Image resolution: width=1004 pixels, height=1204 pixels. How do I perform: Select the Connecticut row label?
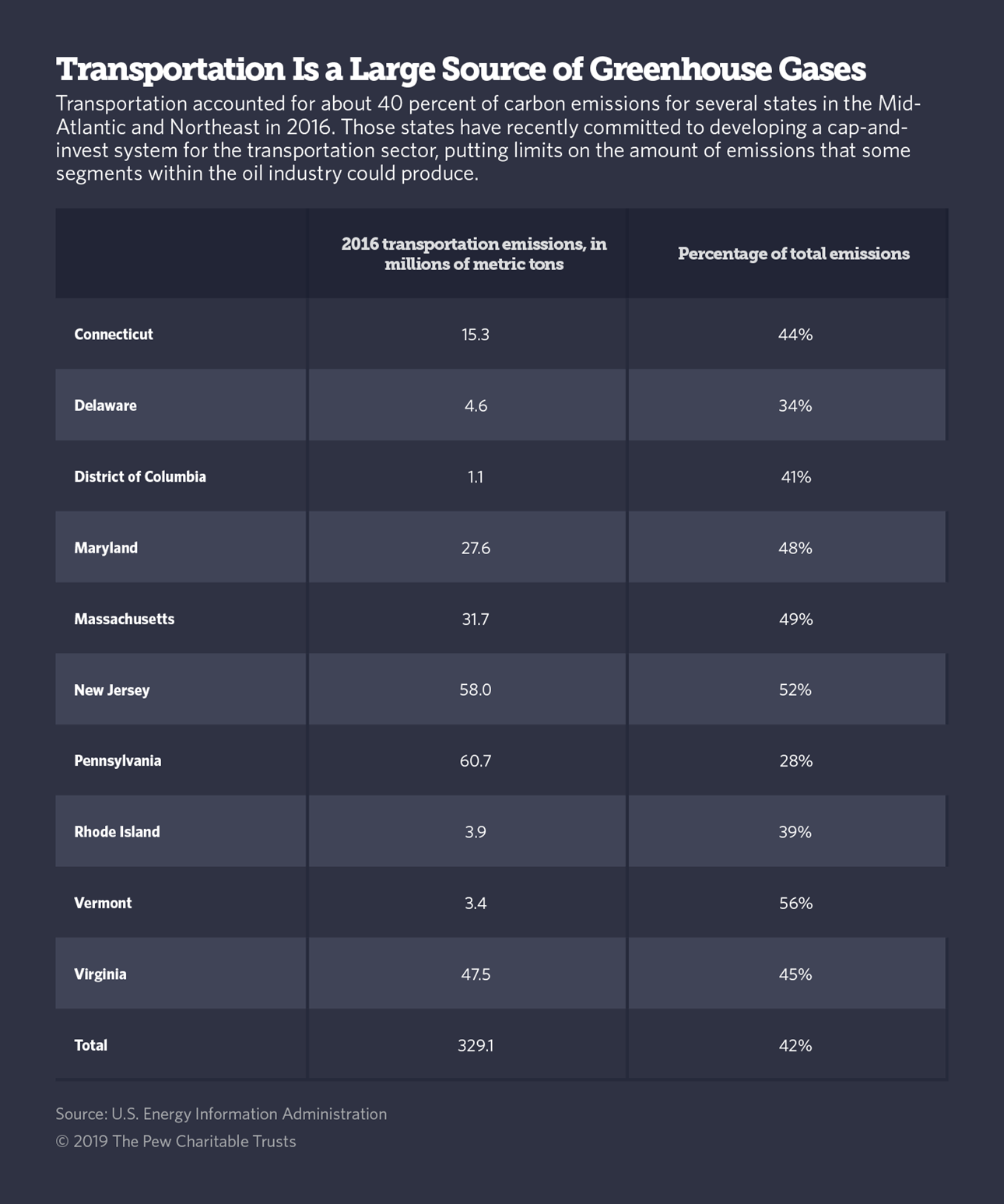[114, 335]
